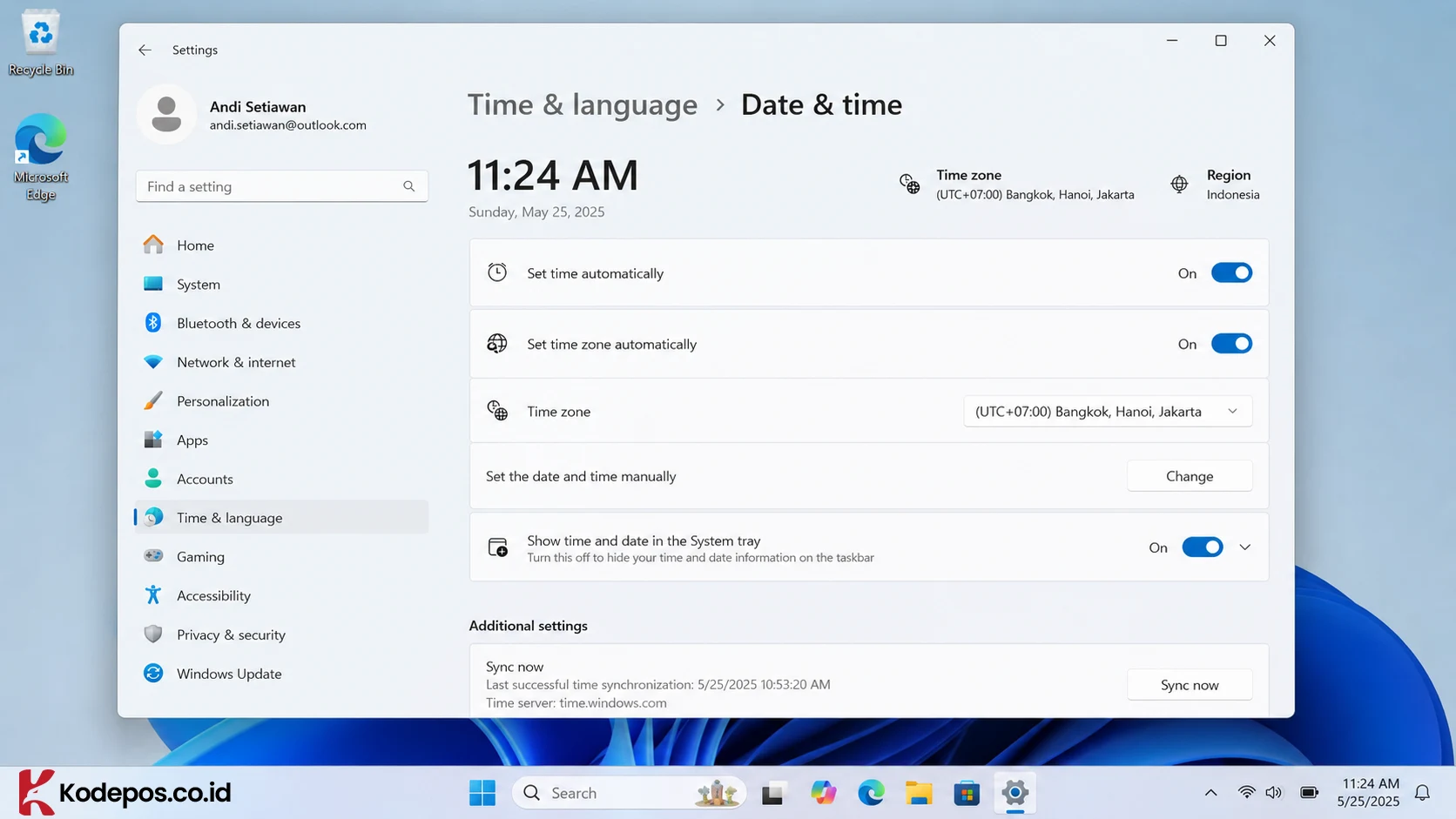The width and height of the screenshot is (1456, 819).
Task: Click the Time zone globe icon in header
Action: point(909,184)
